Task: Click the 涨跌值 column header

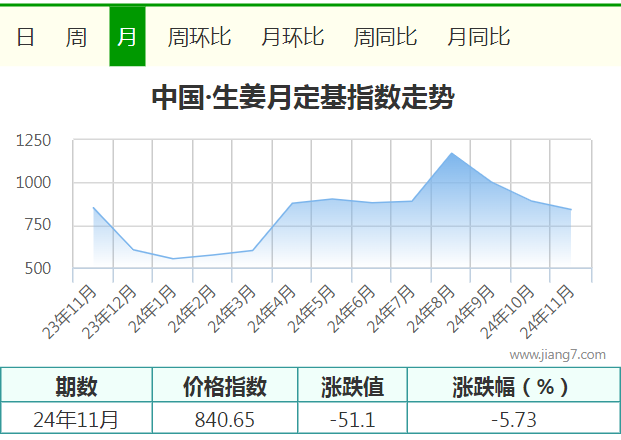Action: [x=352, y=386]
